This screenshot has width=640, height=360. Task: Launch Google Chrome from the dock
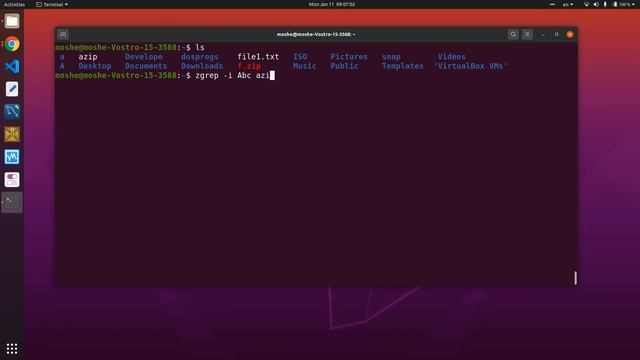click(12, 44)
